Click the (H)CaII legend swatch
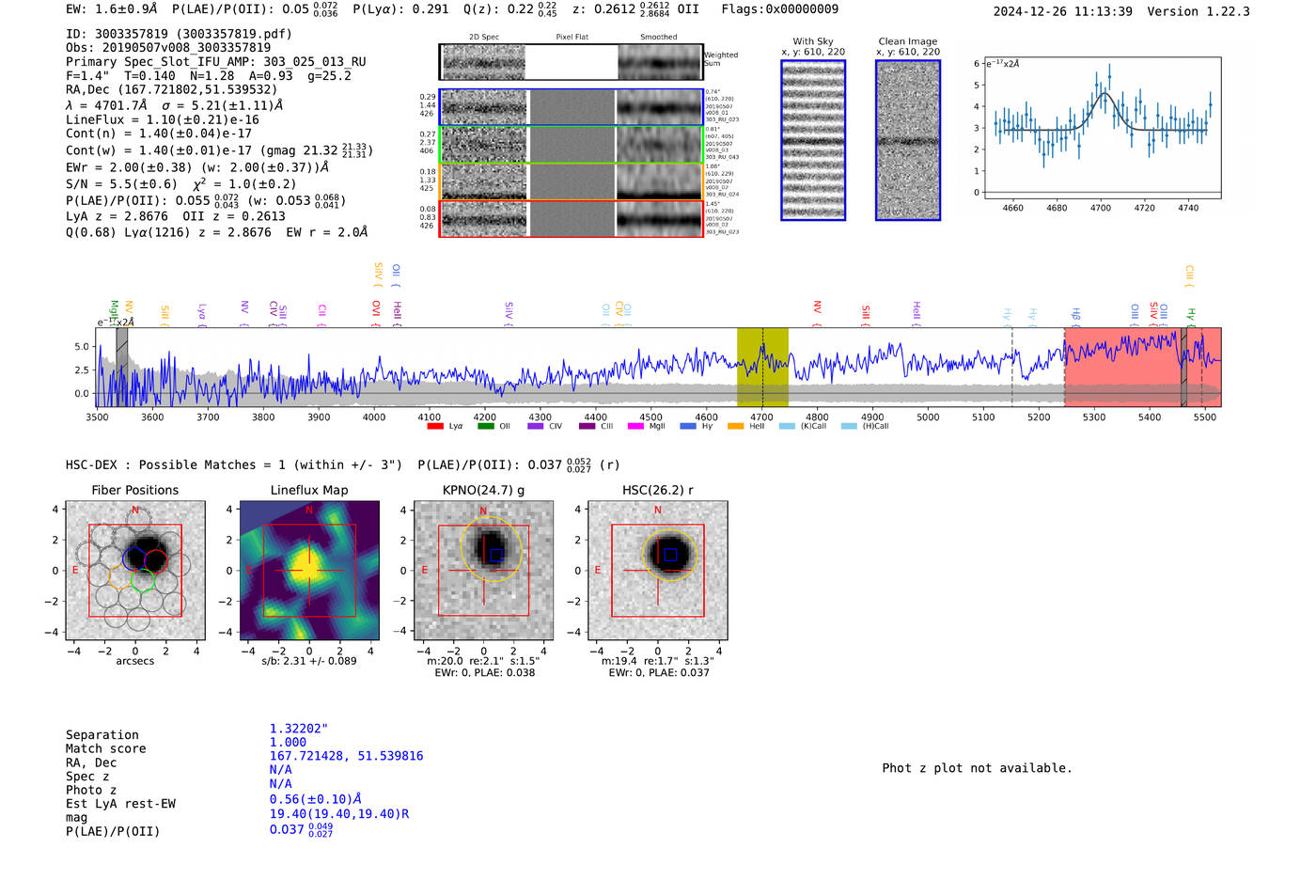 pos(849,426)
